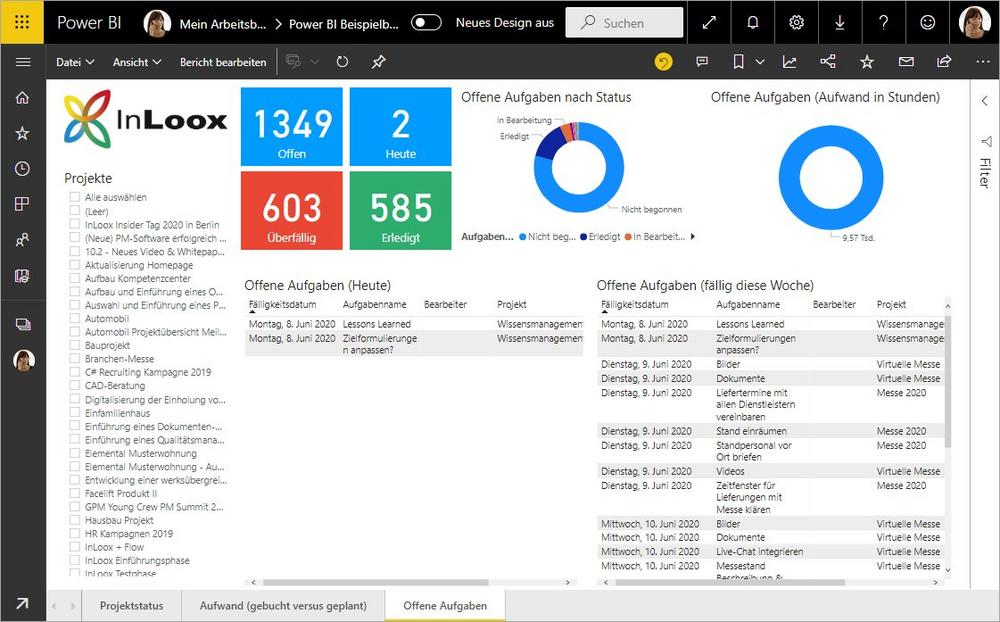The width and height of the screenshot is (1000, 622).
Task: Open settings gear icon
Action: (x=797, y=23)
